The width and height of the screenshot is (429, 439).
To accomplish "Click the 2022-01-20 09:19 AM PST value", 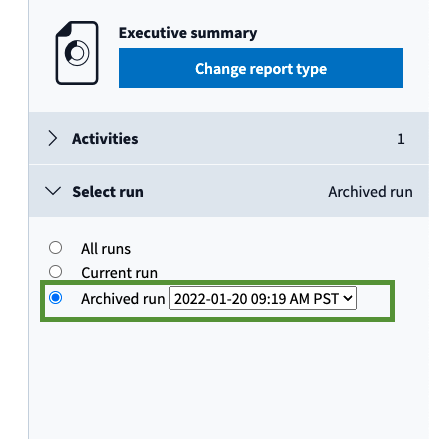I will pyautogui.click(x=257, y=299).
